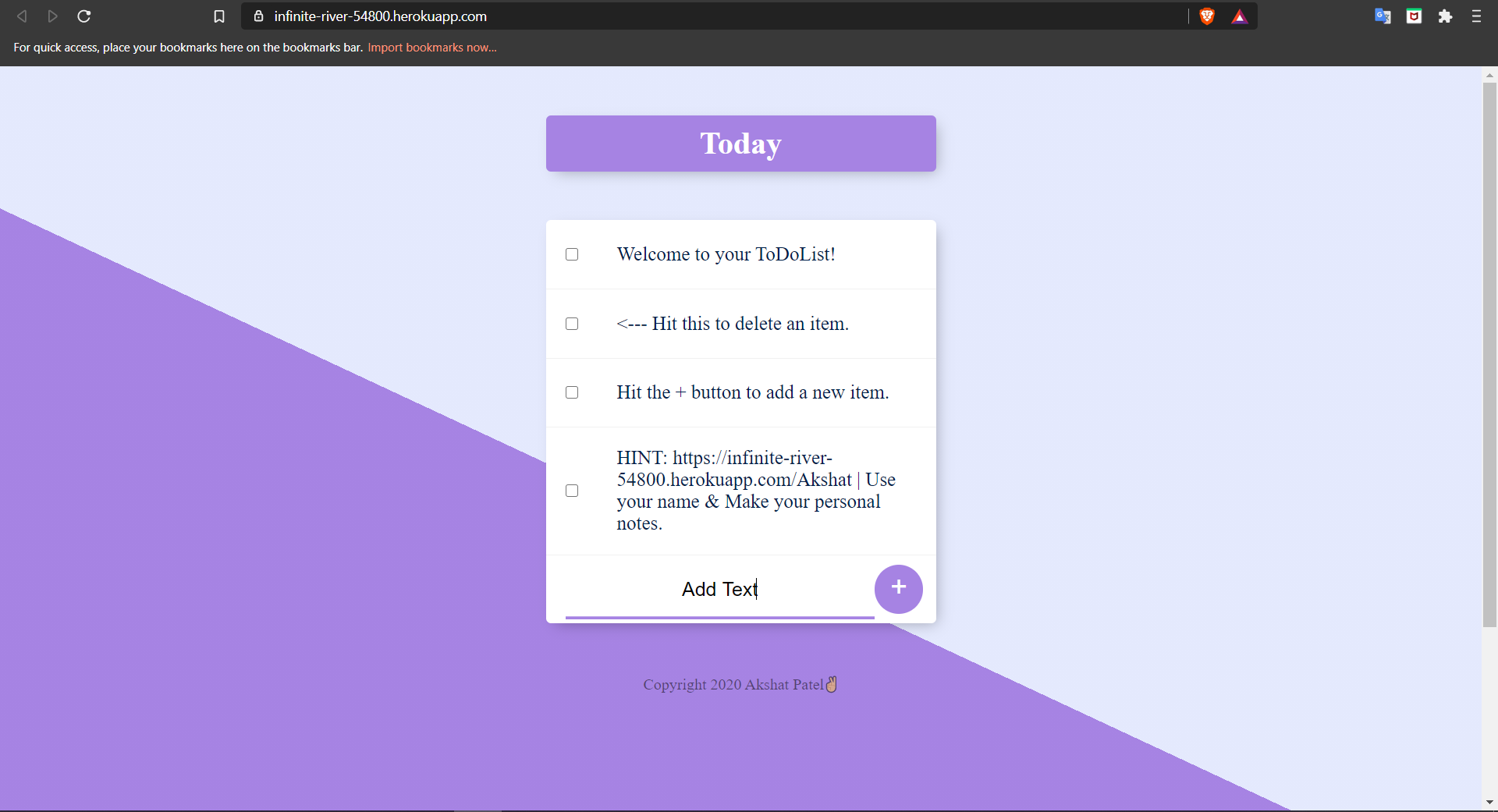This screenshot has height=812, width=1498.
Task: Click the red Pocket-style extension icon
Action: (x=1414, y=16)
